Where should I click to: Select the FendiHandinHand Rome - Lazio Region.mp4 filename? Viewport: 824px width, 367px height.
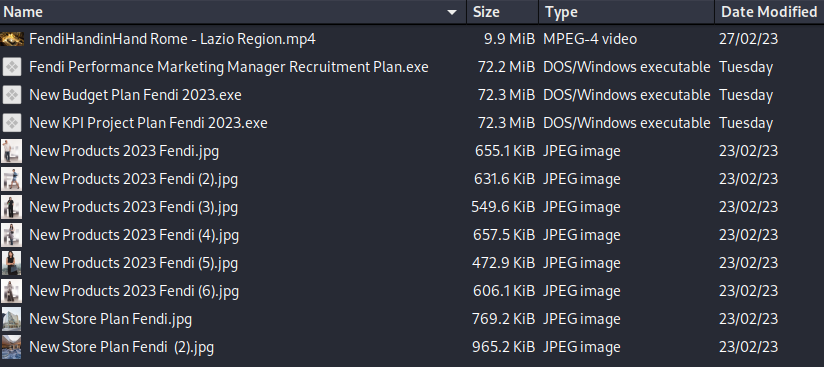(x=172, y=39)
